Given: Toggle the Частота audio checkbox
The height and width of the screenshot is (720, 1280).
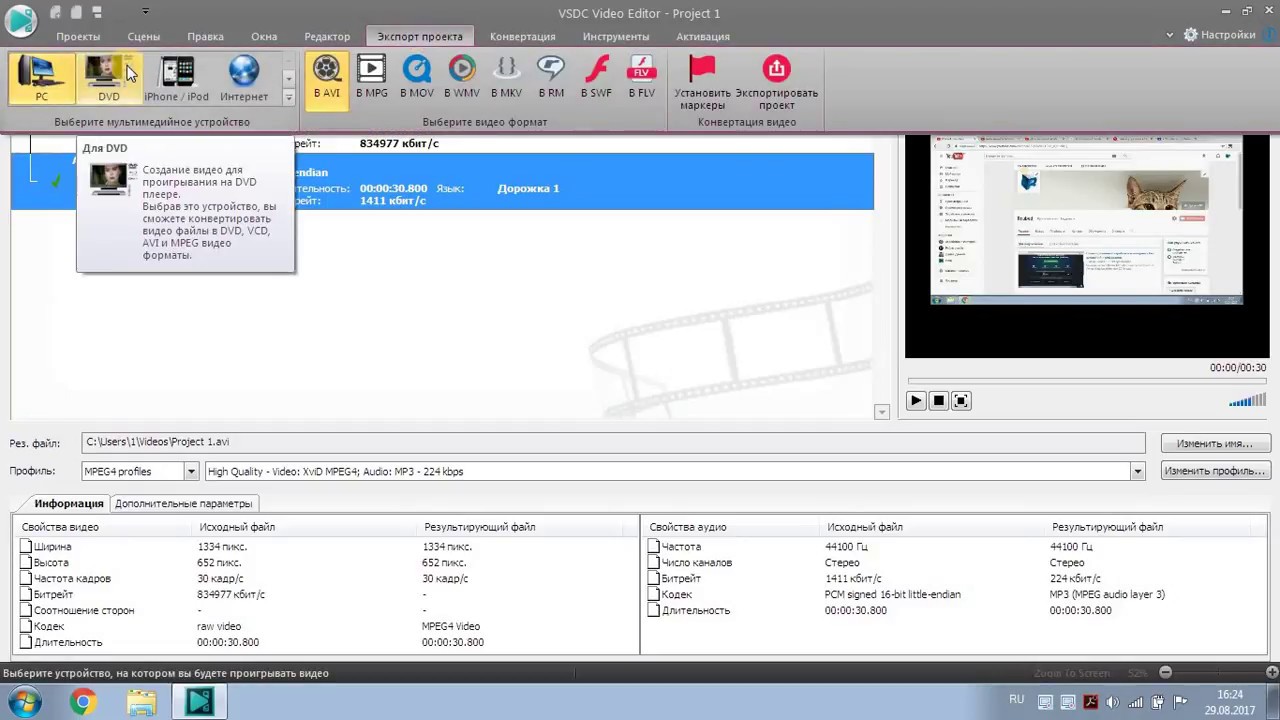Looking at the screenshot, I should click(653, 547).
